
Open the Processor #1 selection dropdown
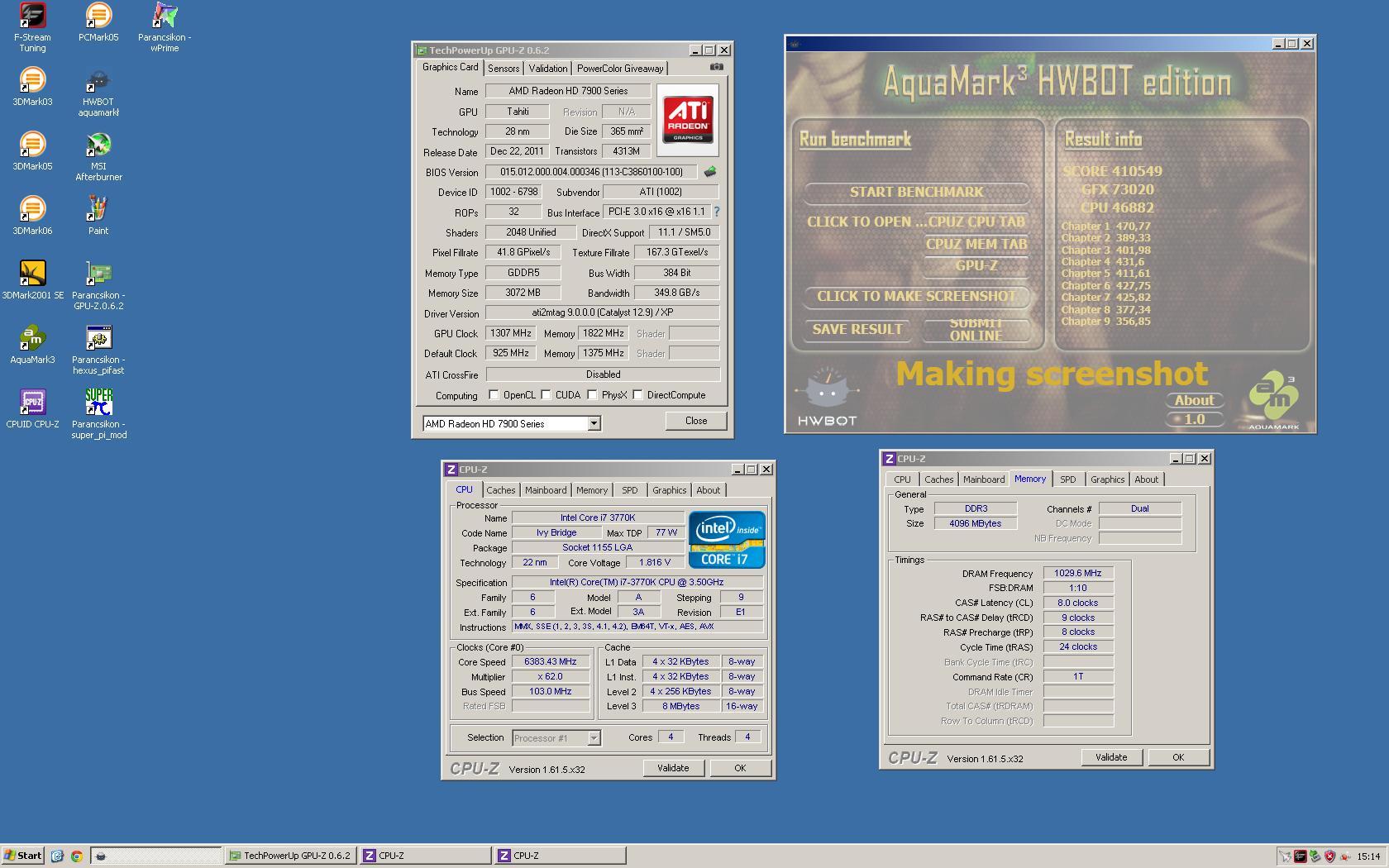(594, 738)
